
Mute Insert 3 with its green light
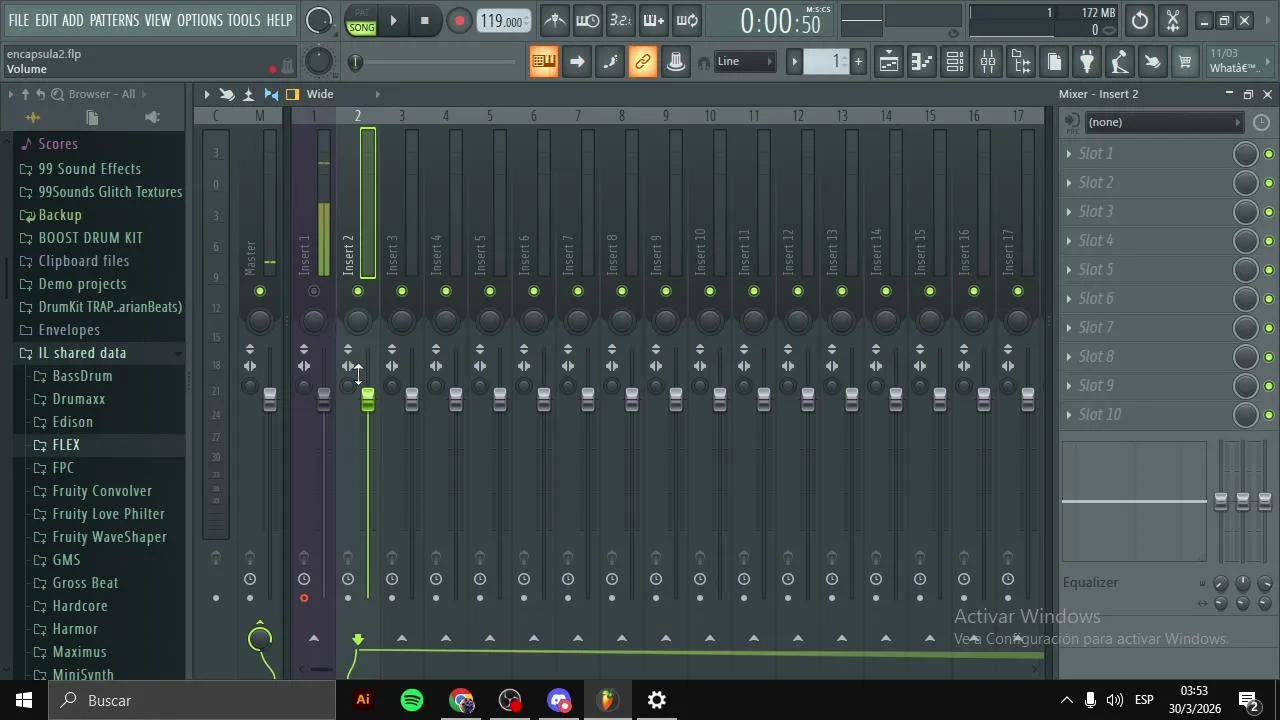(402, 291)
